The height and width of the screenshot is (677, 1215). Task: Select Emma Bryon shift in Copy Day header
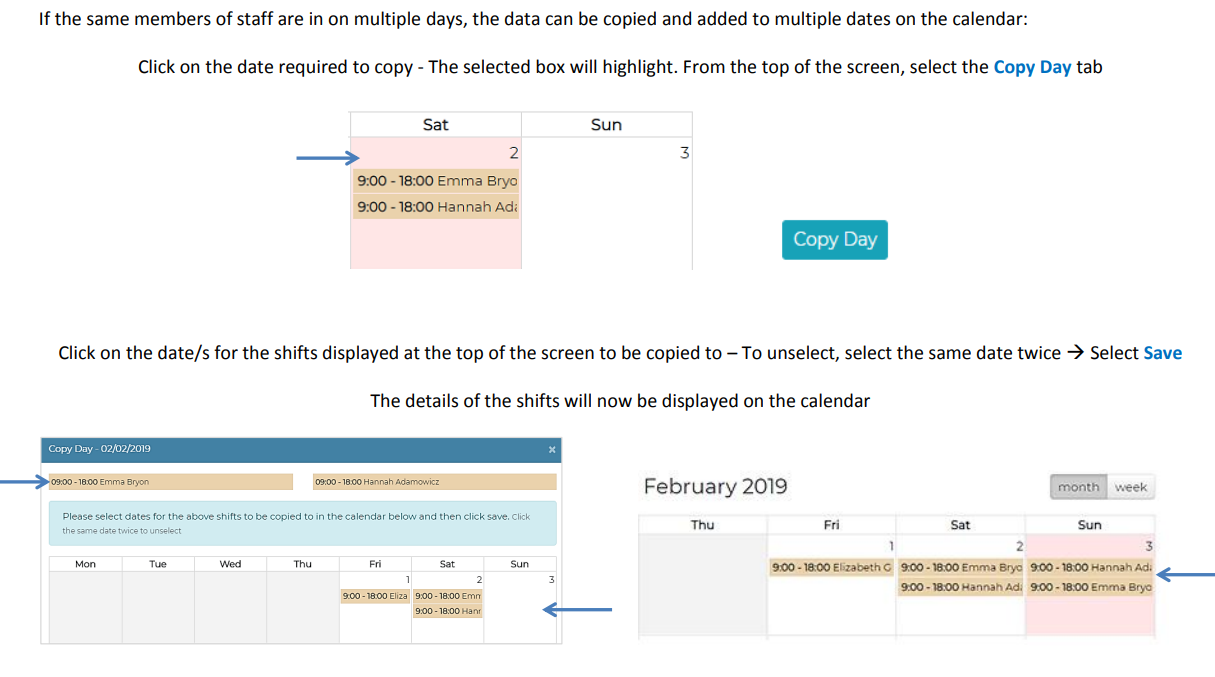point(170,482)
